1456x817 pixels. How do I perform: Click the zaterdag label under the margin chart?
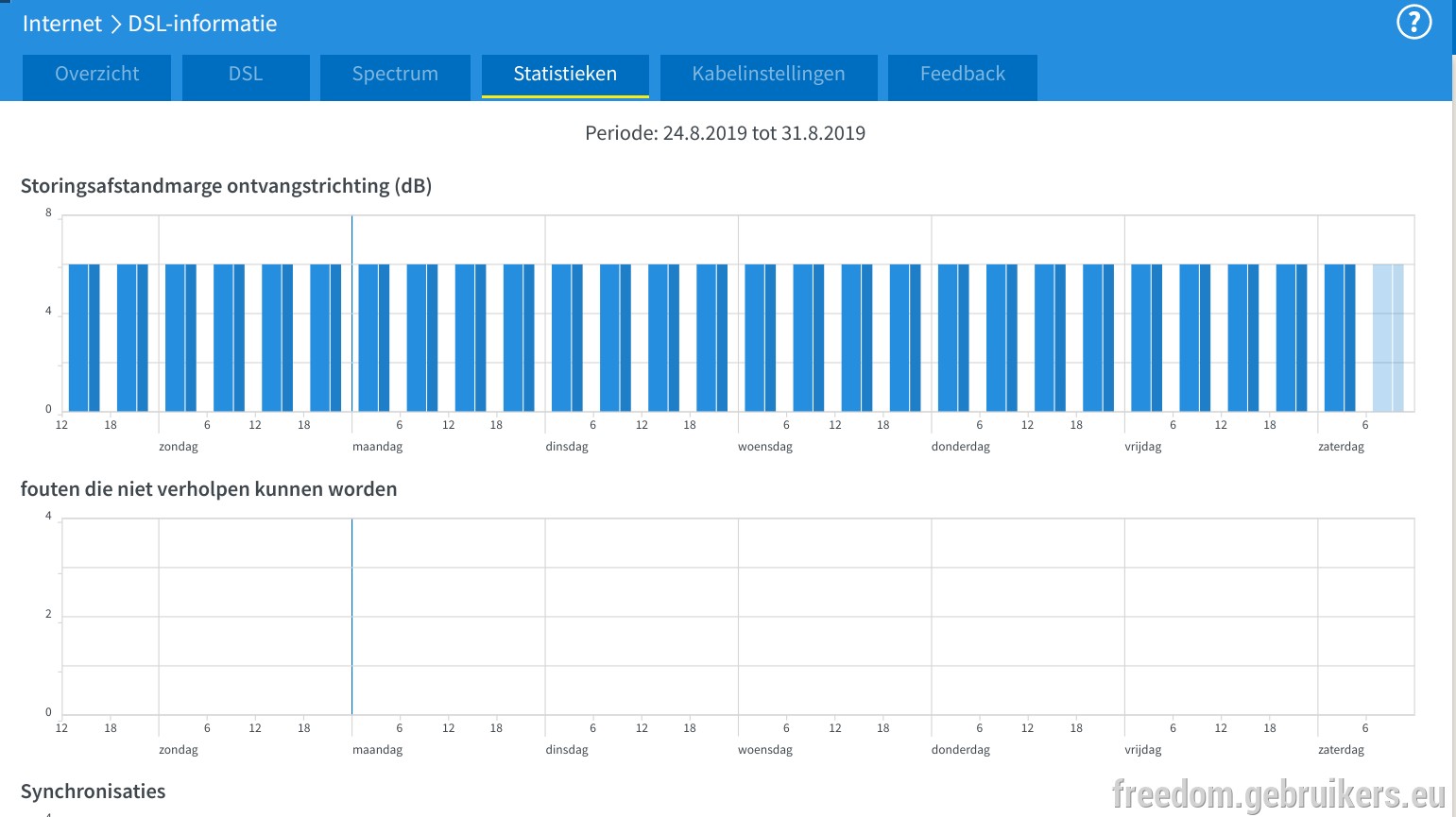[1341, 447]
